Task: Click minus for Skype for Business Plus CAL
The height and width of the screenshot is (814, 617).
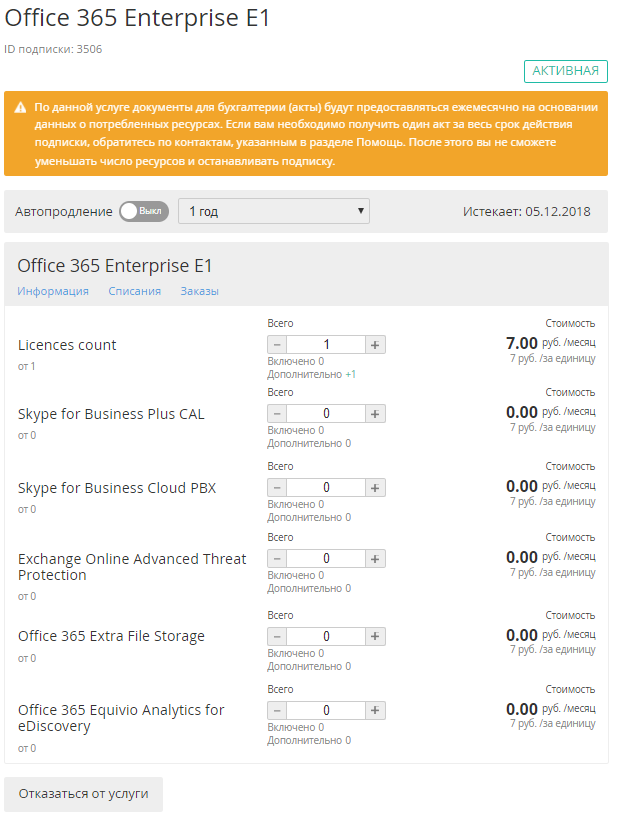Action: [x=277, y=414]
